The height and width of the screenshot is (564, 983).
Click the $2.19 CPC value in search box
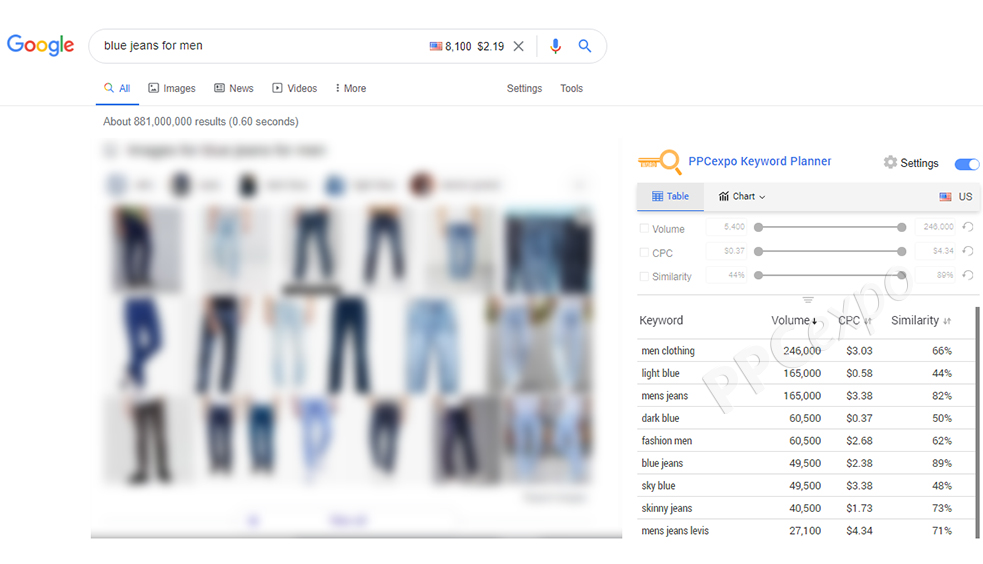coord(490,46)
